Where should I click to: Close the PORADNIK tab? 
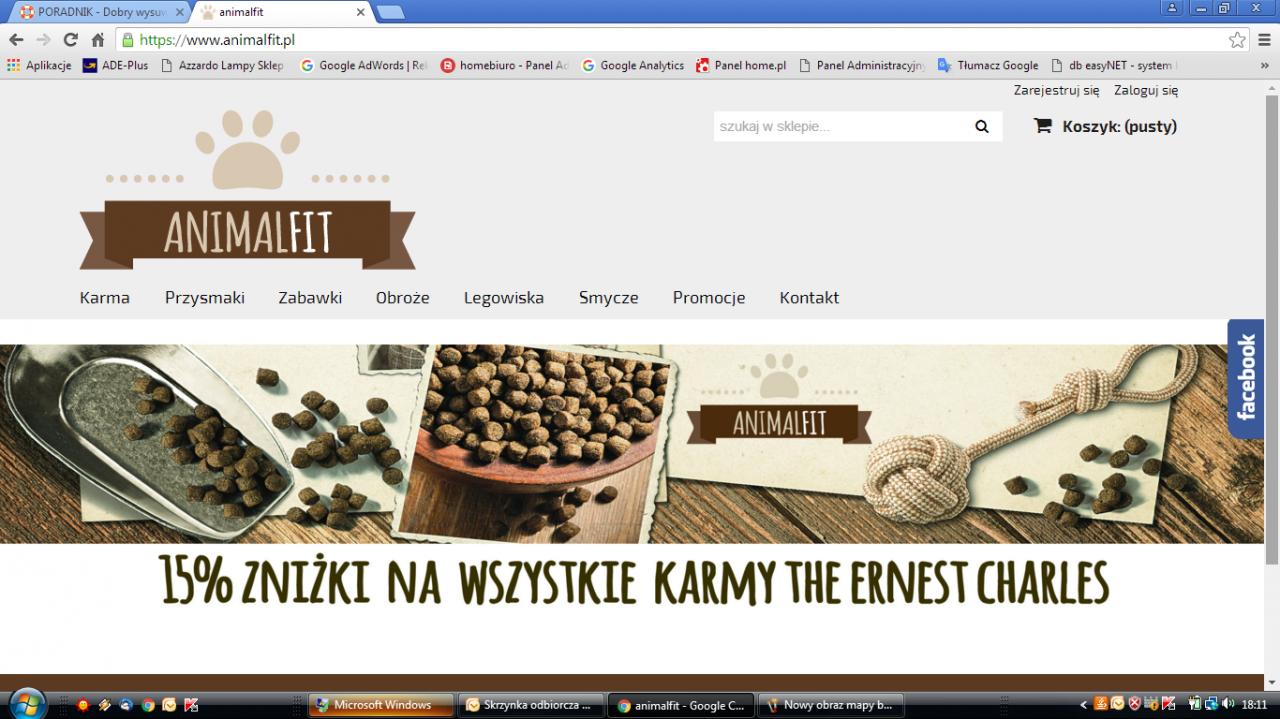coord(179,12)
